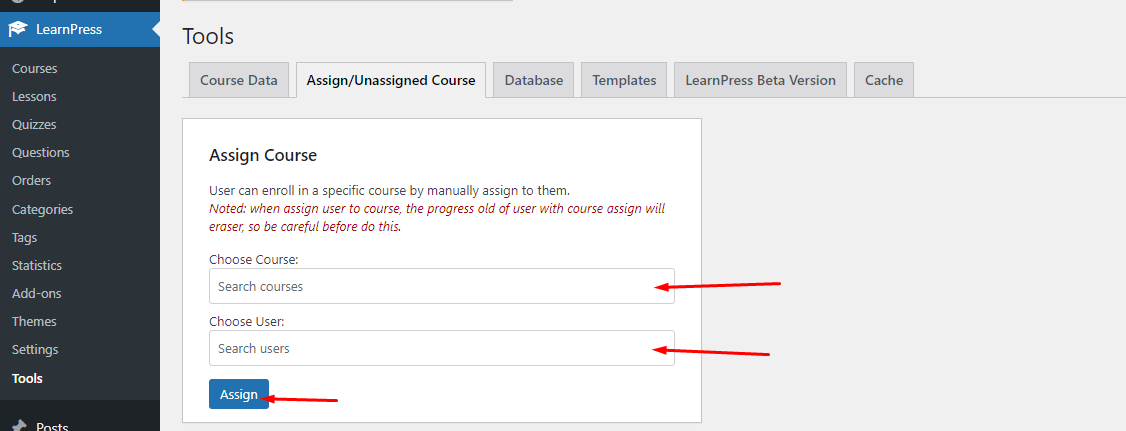Open the Quizzes menu item
Viewport: 1126px width, 431px height.
[x=34, y=124]
